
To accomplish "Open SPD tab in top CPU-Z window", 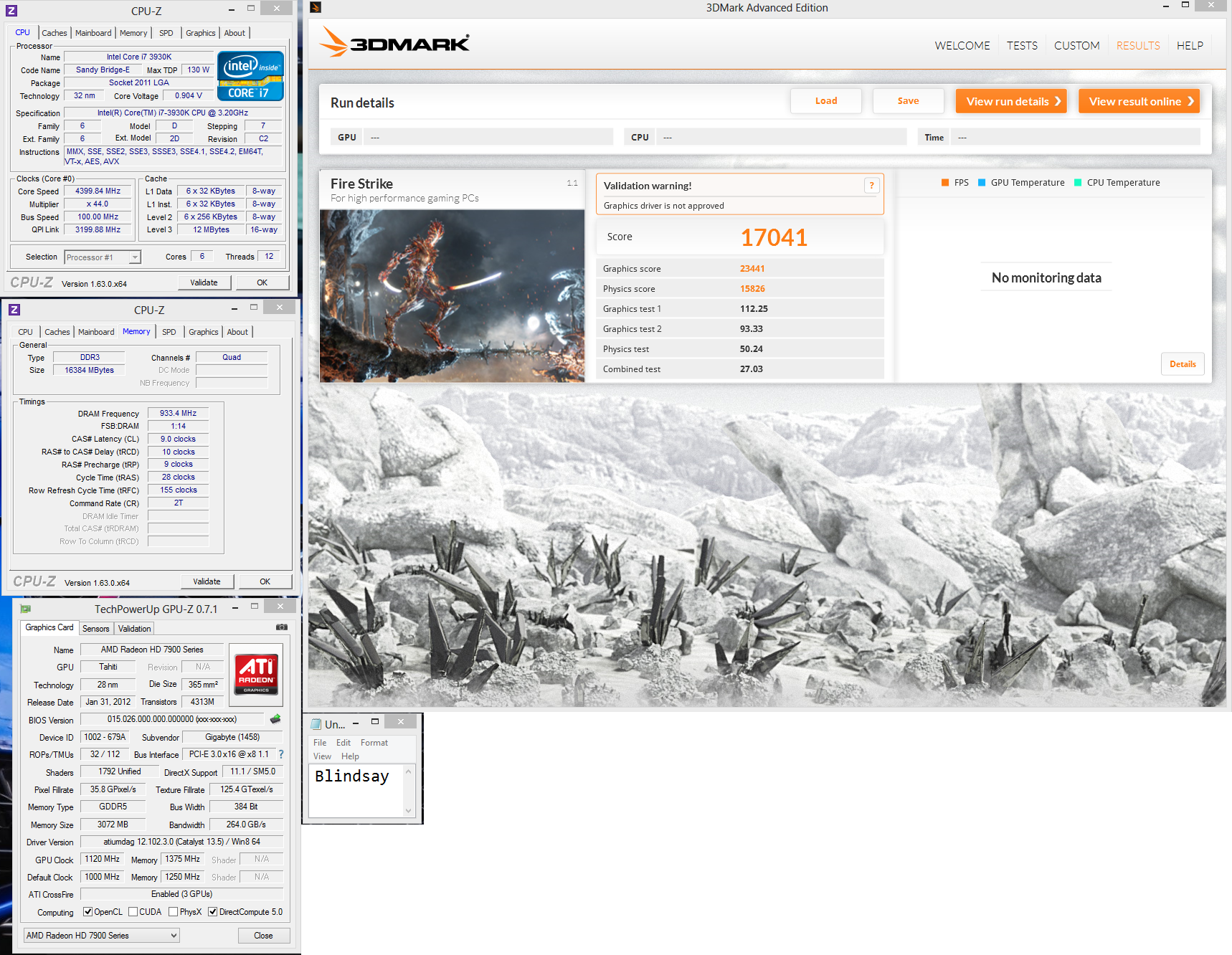I will pos(166,33).
